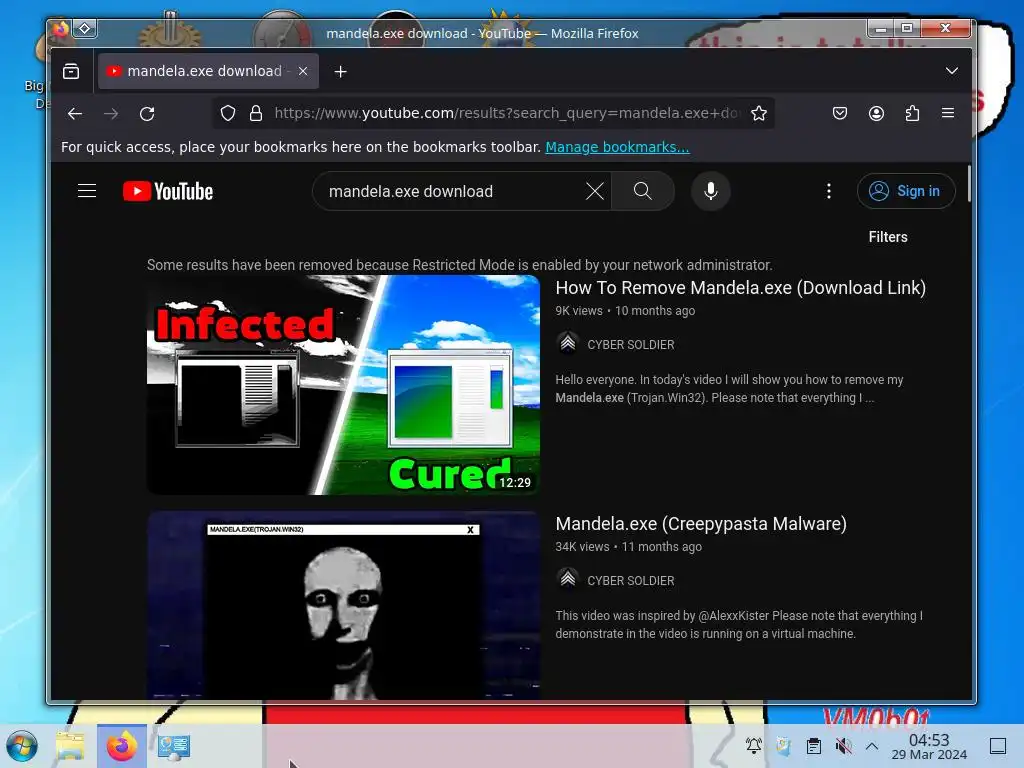This screenshot has height=768, width=1024.
Task: Open the Infected Cured video thumbnail
Action: tap(344, 385)
